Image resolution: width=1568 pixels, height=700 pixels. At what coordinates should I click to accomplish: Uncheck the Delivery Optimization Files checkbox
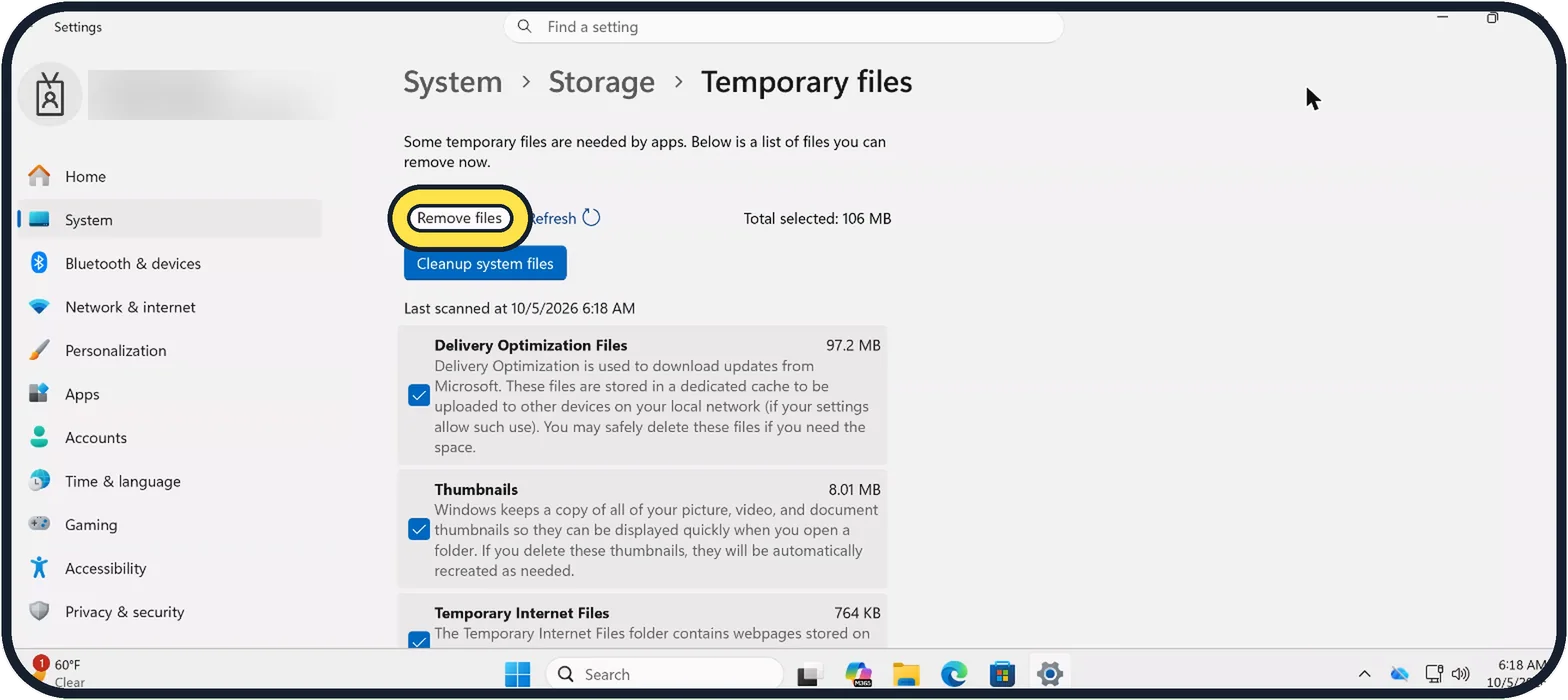pos(419,396)
